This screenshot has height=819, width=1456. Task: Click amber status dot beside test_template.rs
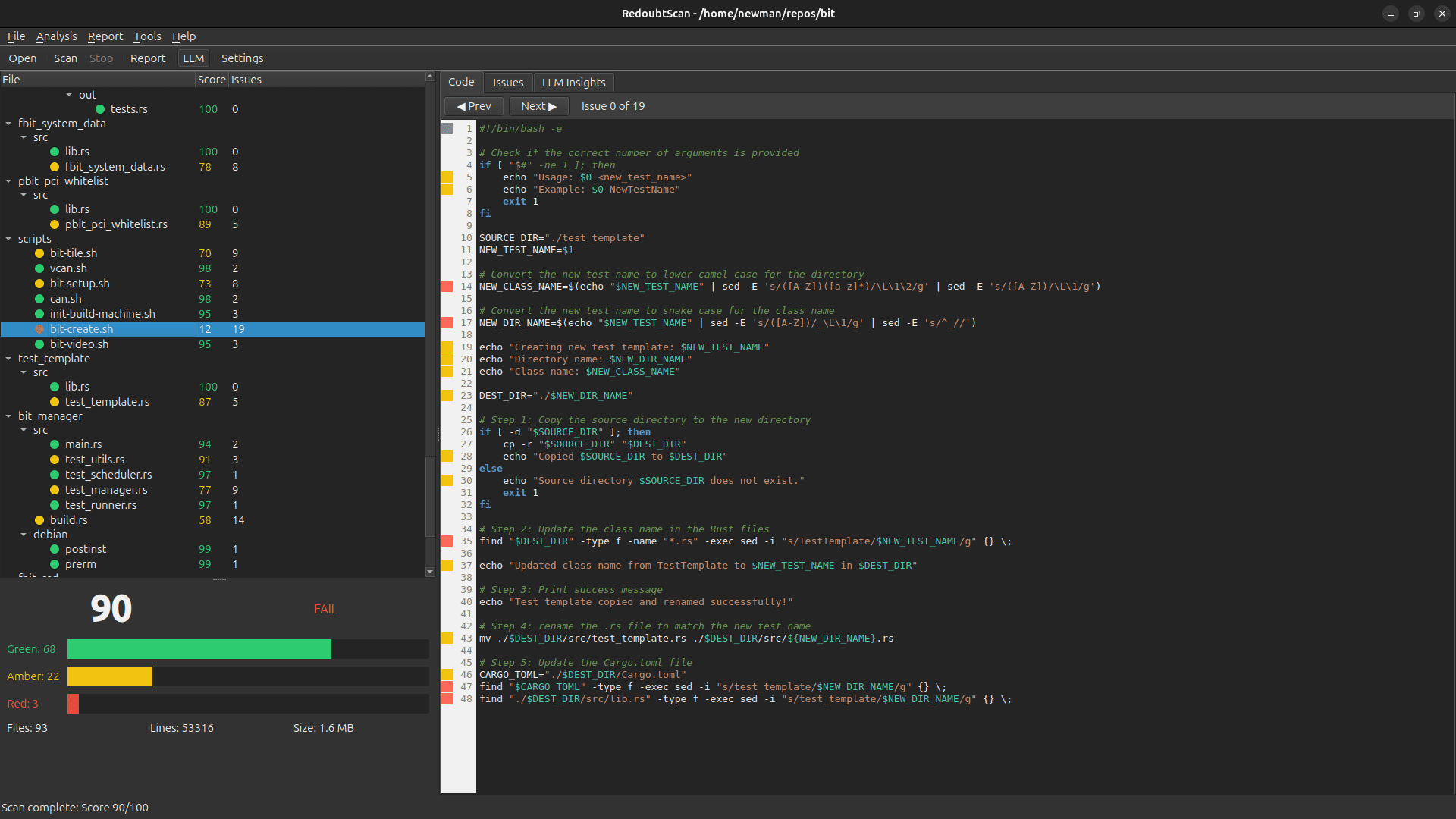55,402
